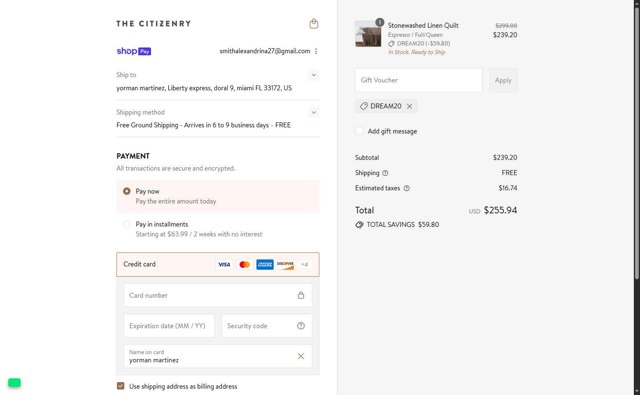The height and width of the screenshot is (395, 640).
Task: Clear the Name on card field
Action: [x=301, y=356]
